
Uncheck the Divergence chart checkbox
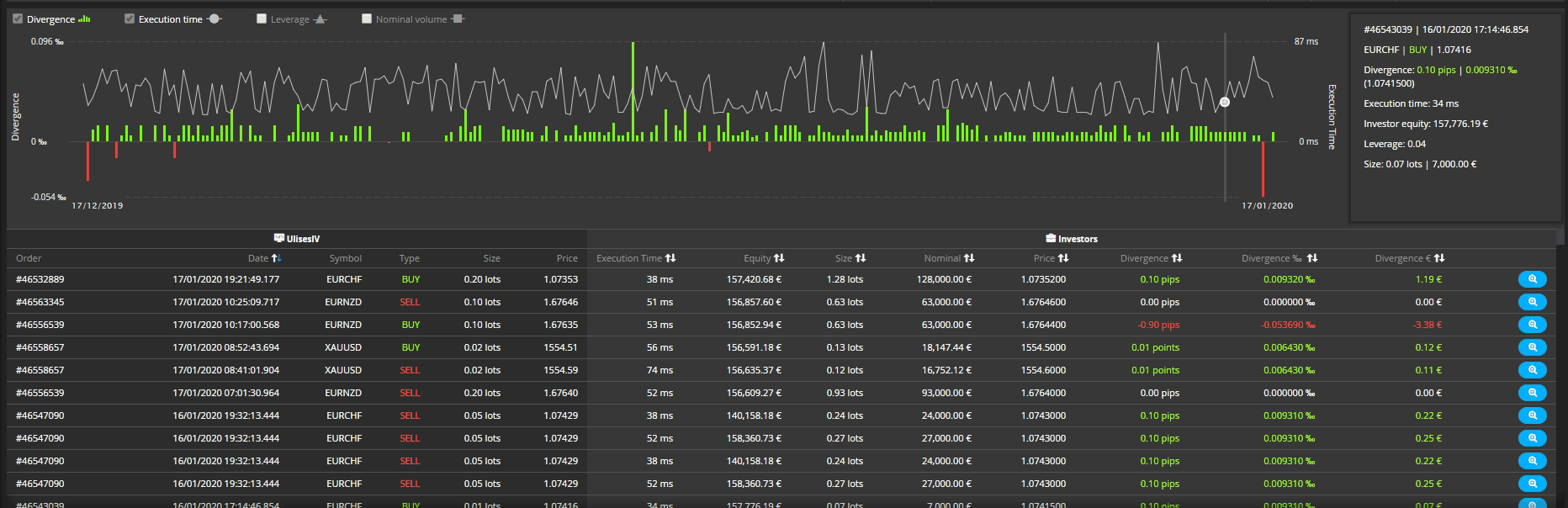pyautogui.click(x=18, y=19)
